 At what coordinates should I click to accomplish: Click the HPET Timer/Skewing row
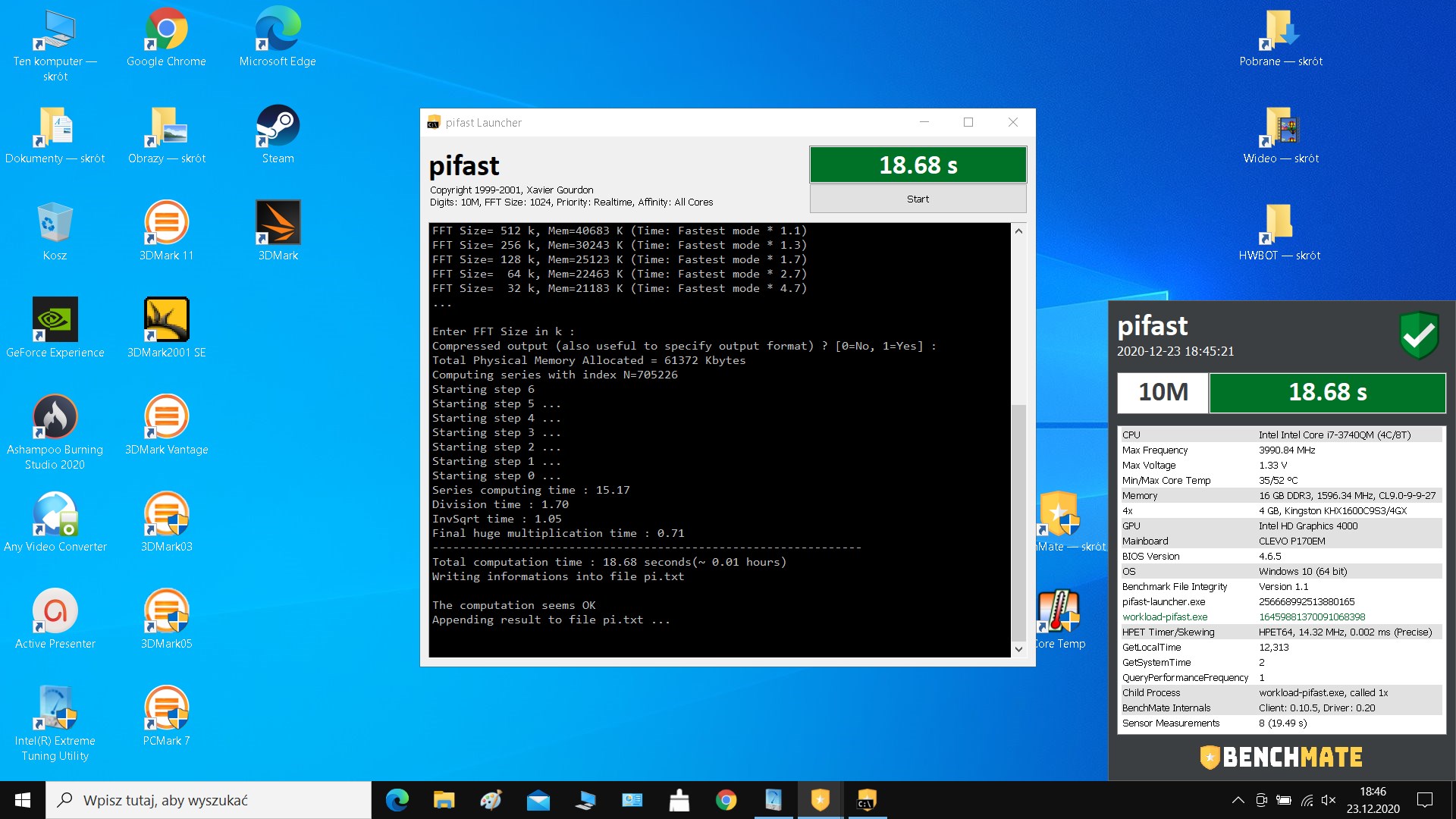[x=1281, y=632]
